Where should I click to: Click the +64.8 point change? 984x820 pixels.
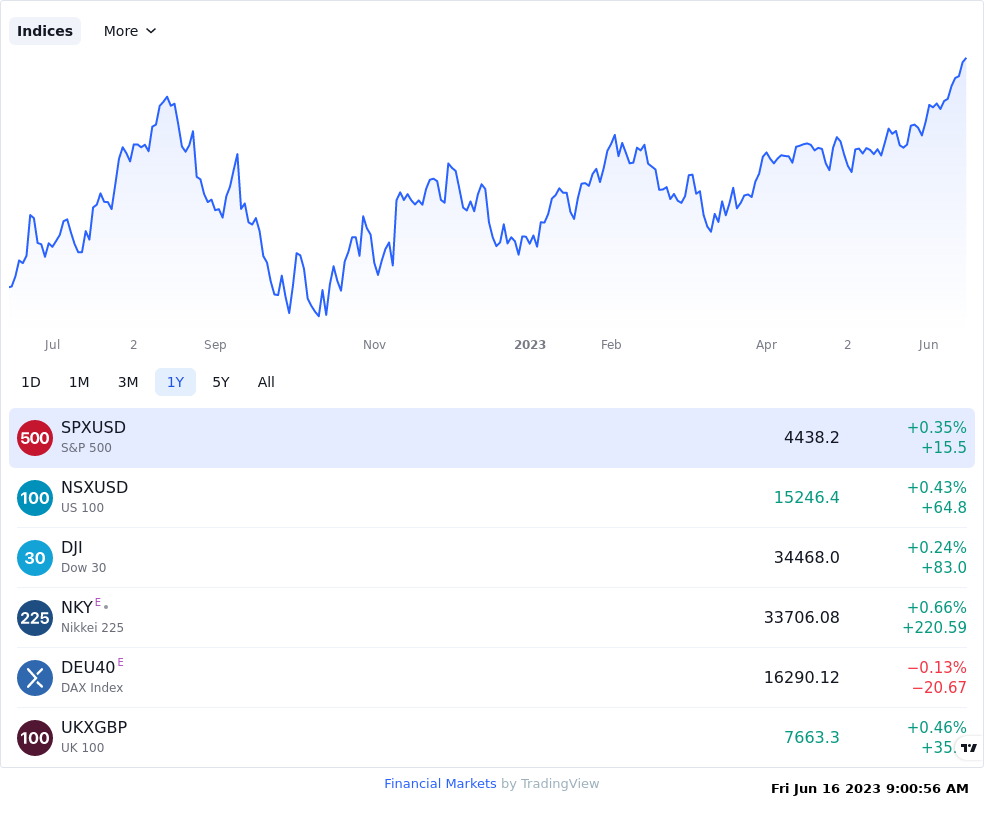(944, 508)
